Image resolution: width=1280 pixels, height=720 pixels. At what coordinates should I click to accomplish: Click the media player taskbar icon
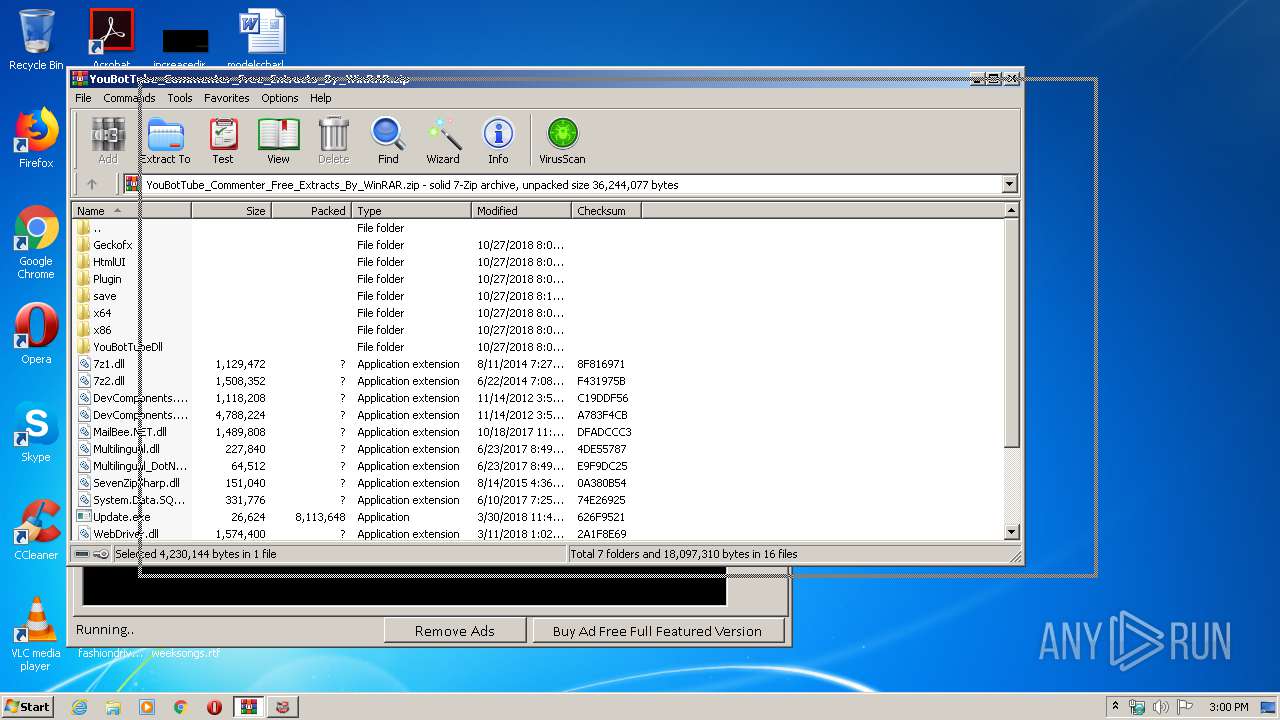pyautogui.click(x=147, y=707)
